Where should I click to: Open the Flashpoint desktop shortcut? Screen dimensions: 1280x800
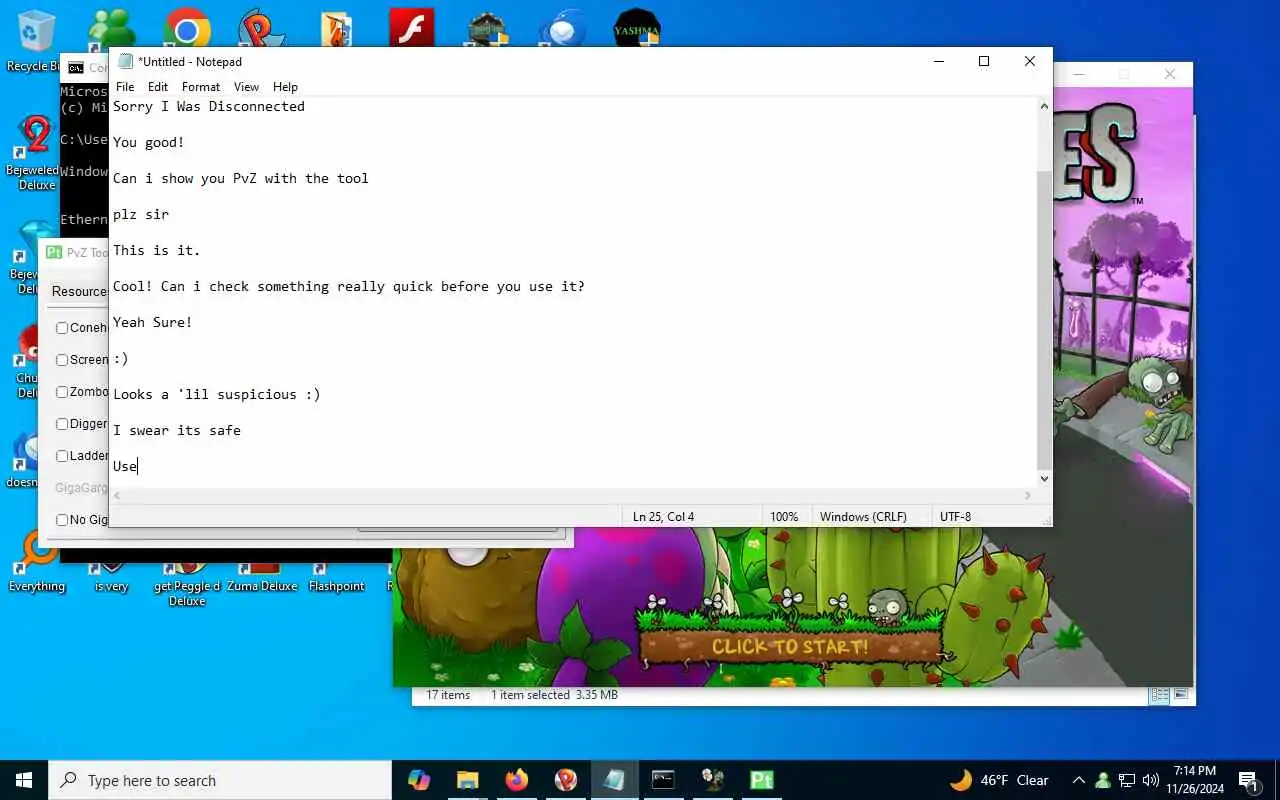[x=337, y=578]
